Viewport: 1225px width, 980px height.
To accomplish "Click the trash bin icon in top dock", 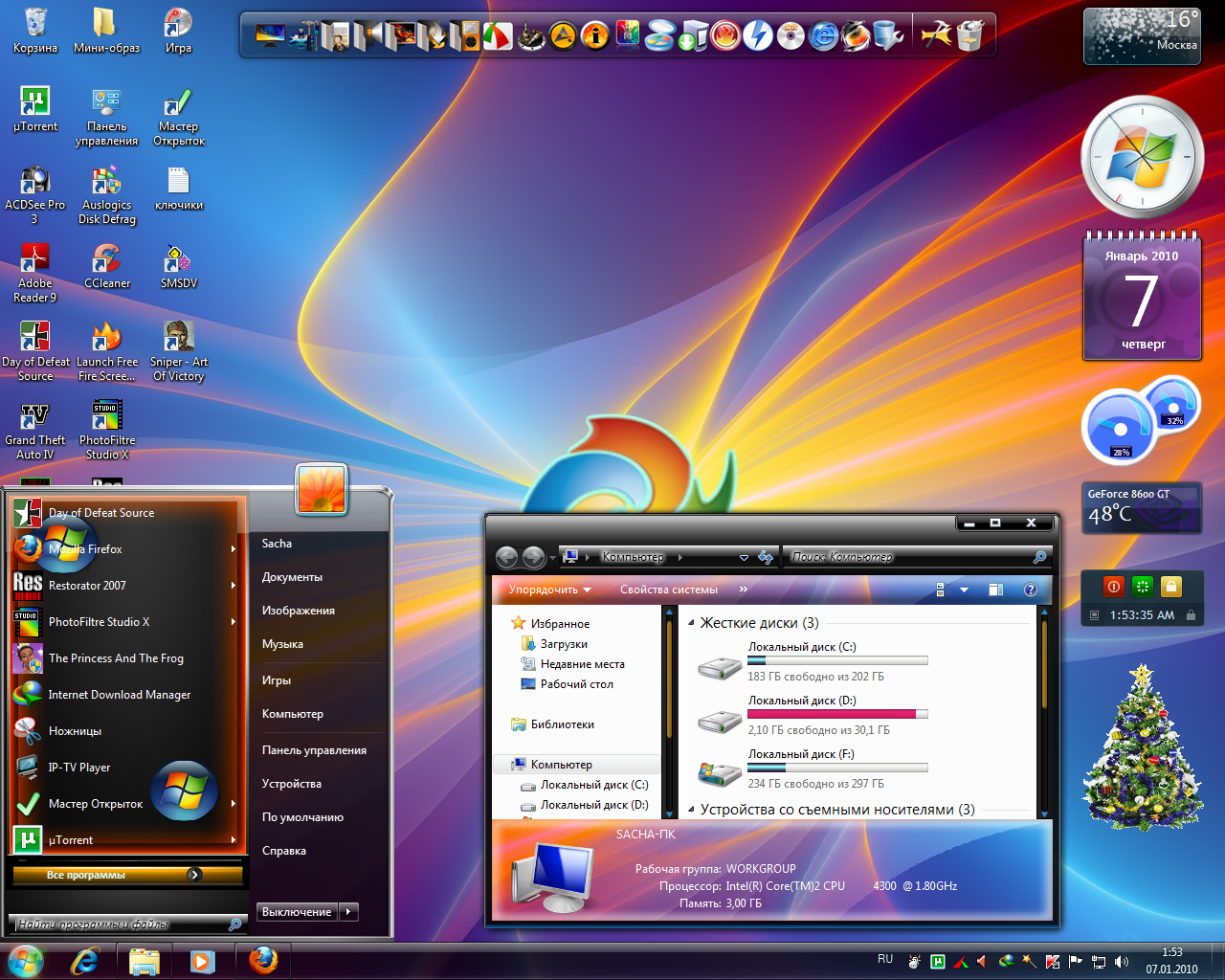I will pos(970,36).
